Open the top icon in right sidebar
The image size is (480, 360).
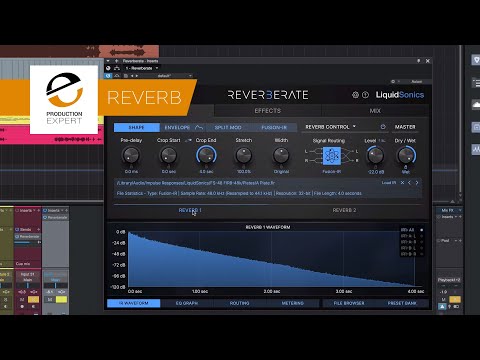click(x=476, y=60)
